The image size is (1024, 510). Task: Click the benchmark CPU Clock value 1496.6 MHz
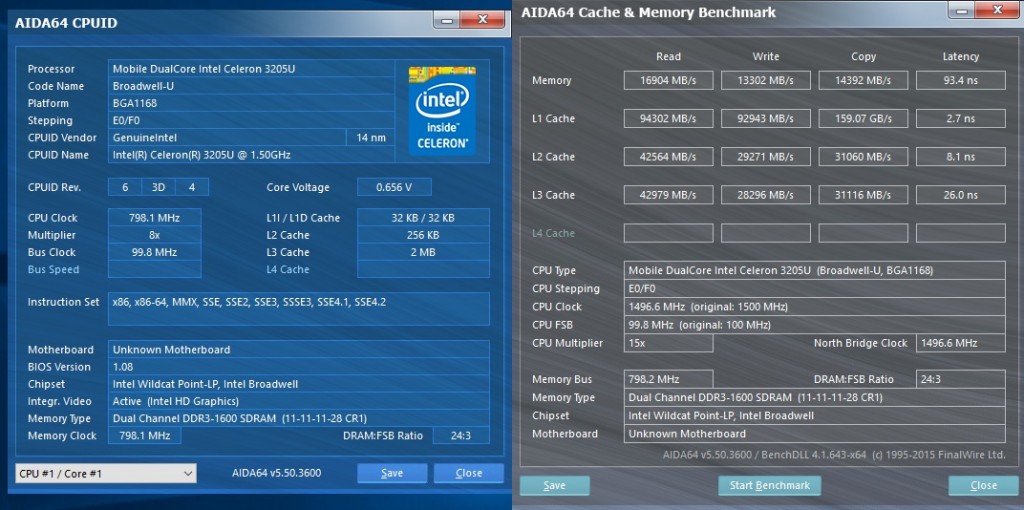click(814, 306)
